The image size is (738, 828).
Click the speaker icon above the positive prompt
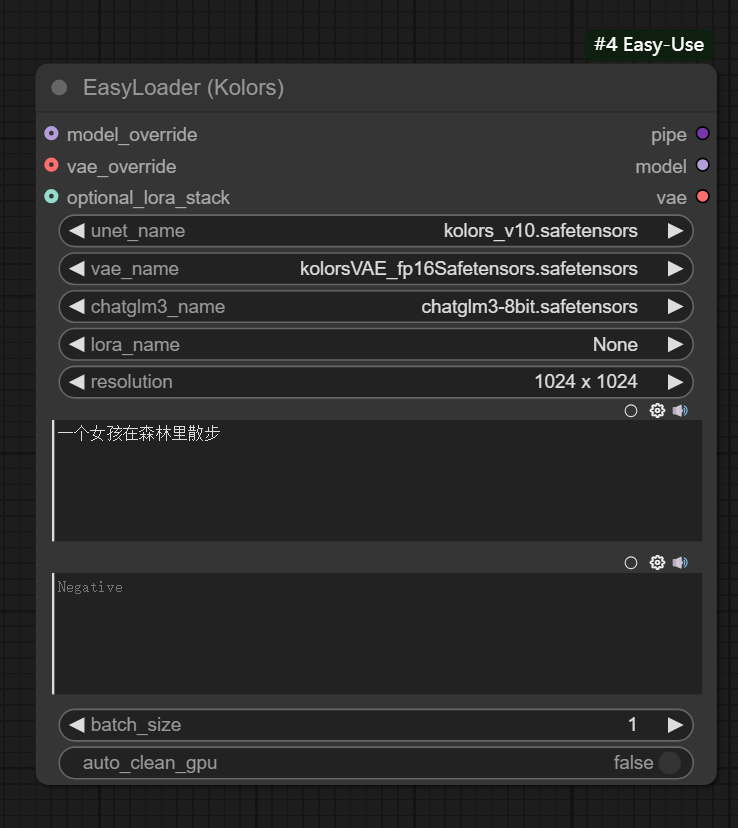click(x=680, y=410)
